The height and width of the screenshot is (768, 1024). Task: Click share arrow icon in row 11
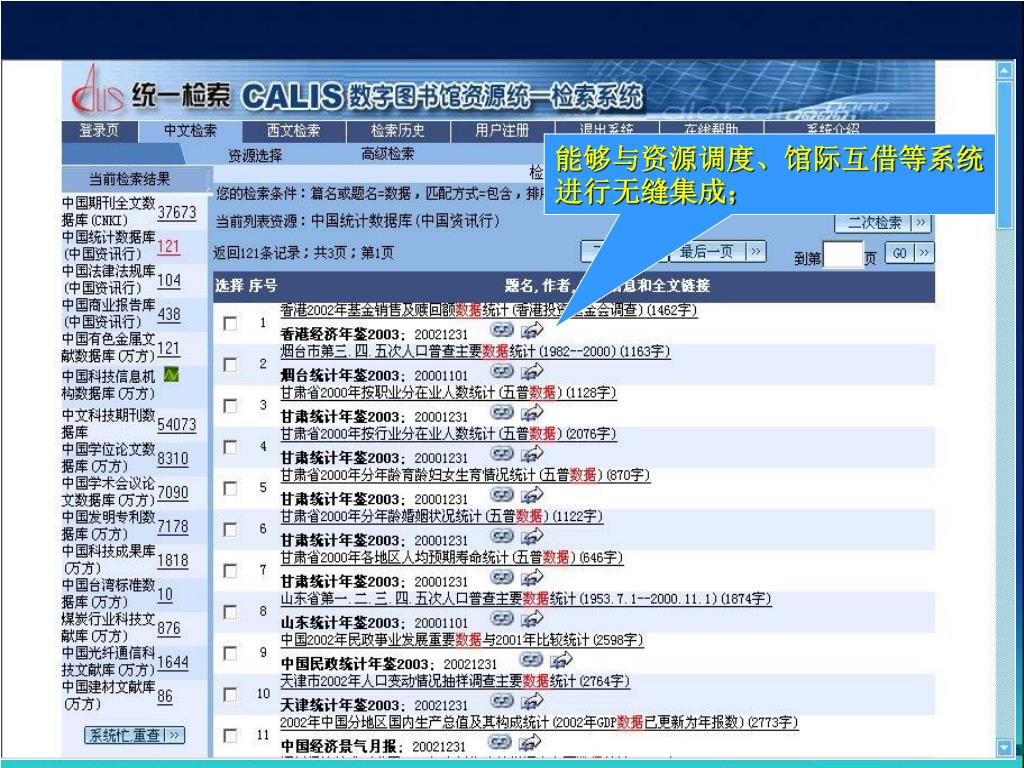tap(529, 741)
